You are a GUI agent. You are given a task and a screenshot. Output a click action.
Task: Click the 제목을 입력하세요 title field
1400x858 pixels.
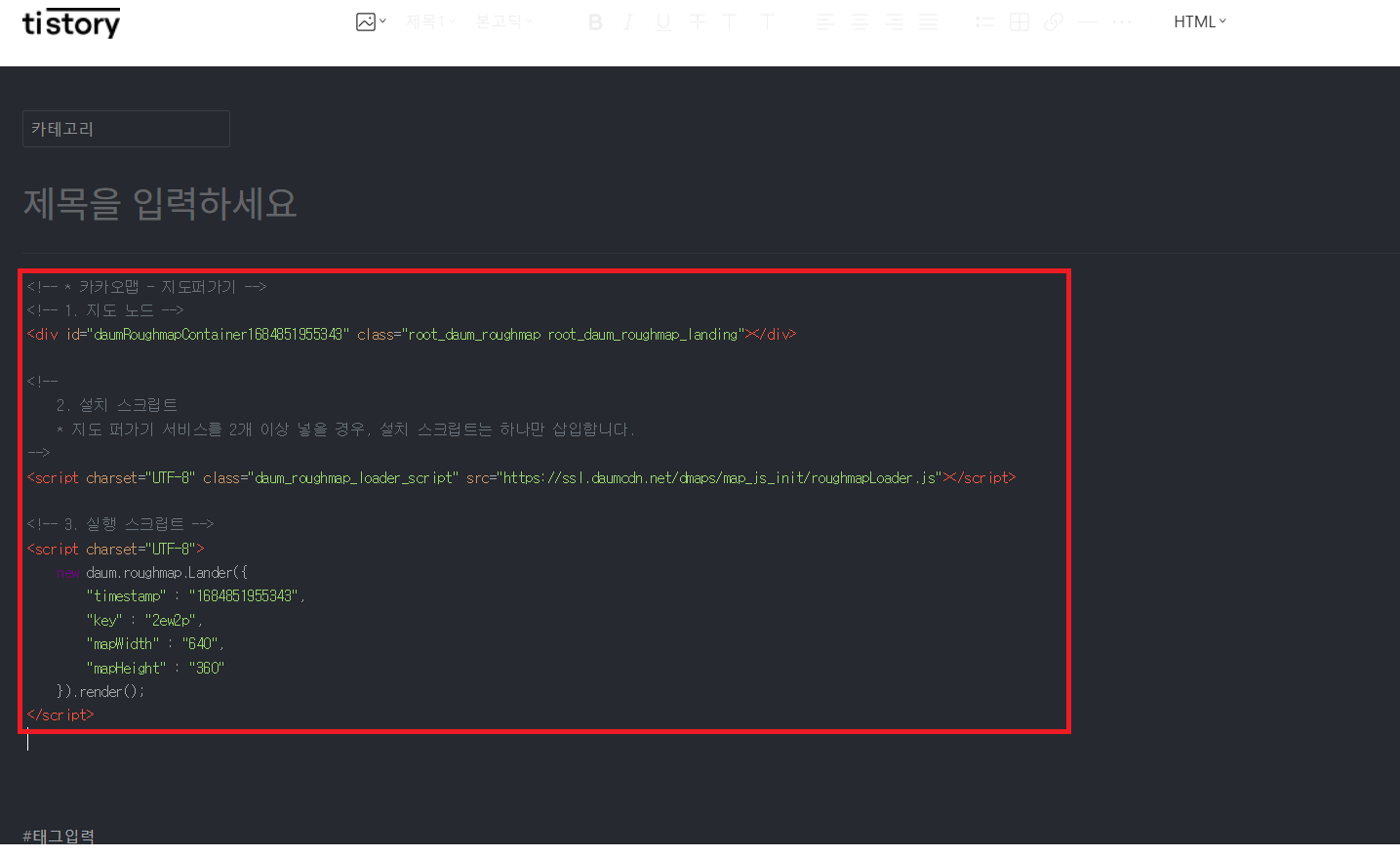160,203
